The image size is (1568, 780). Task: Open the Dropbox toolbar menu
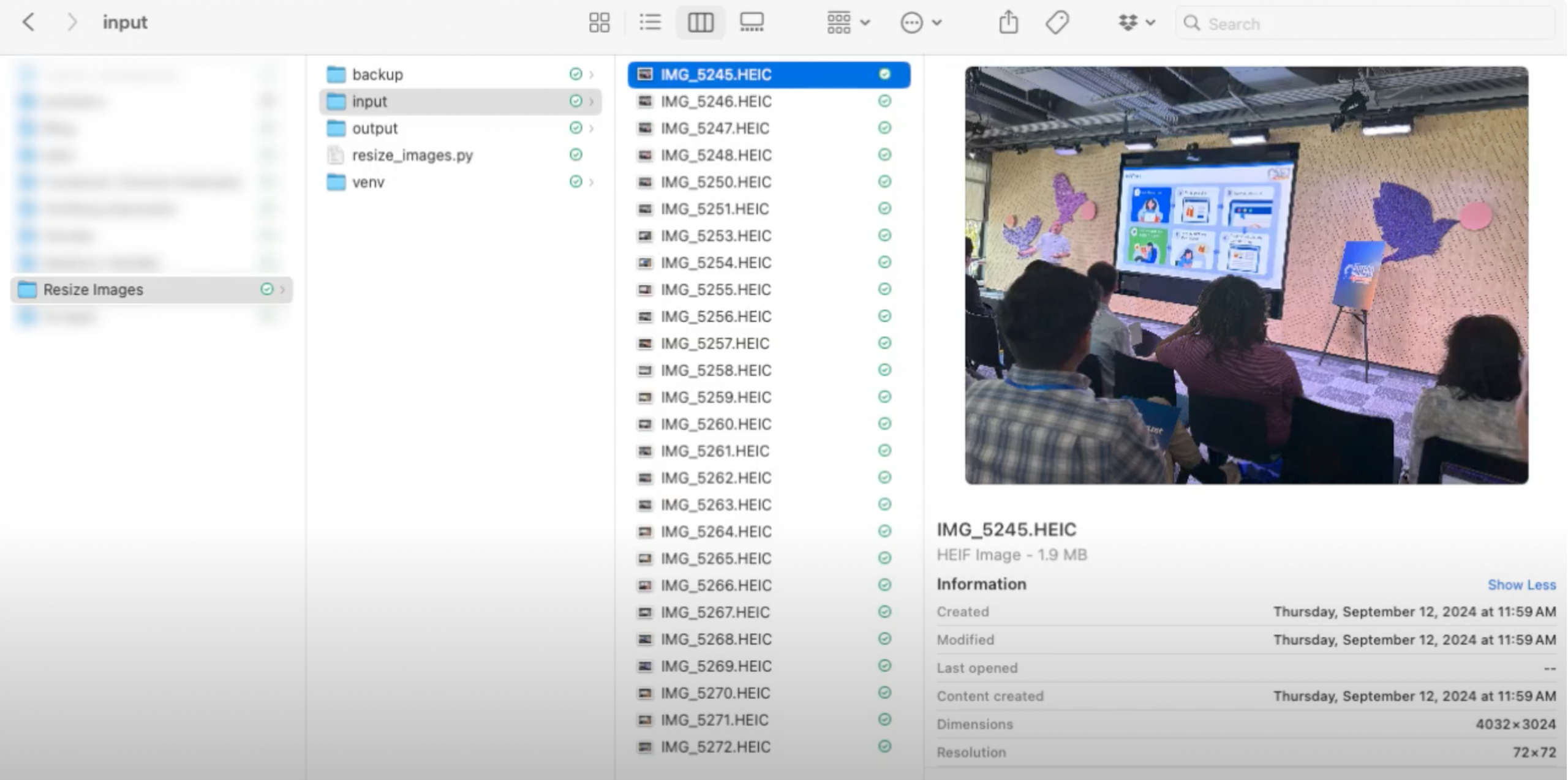[x=1136, y=23]
